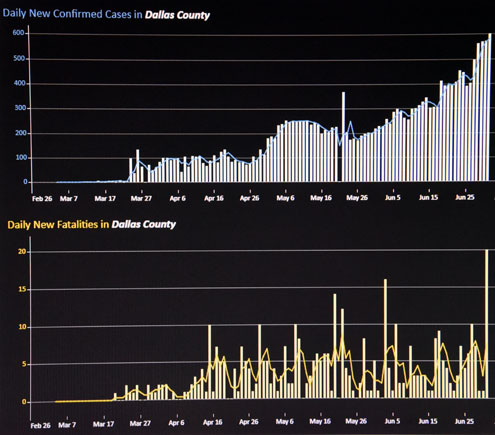495x435 pixels.
Task: Click "May 6" on the cases chart x-axis
Action: click(x=286, y=198)
